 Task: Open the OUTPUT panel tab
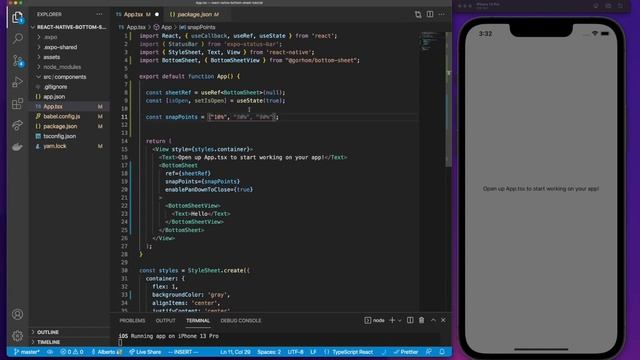pyautogui.click(x=166, y=320)
